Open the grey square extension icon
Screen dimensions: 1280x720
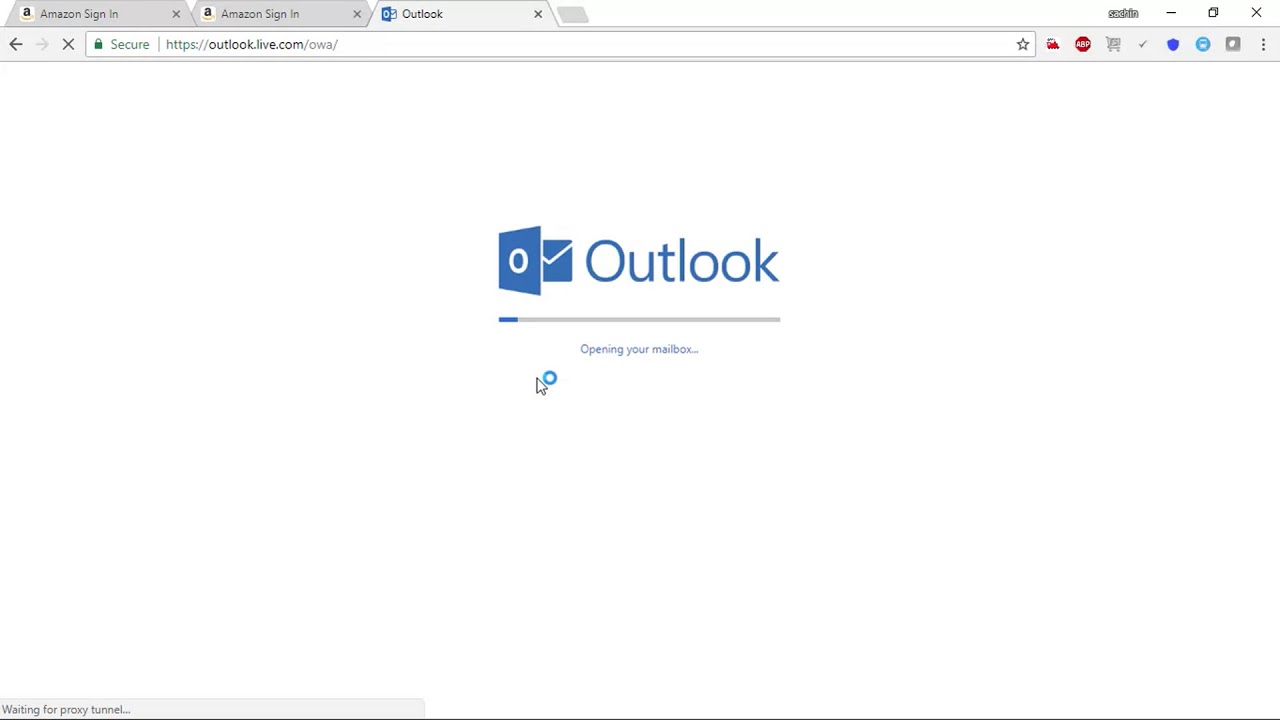[x=1233, y=44]
